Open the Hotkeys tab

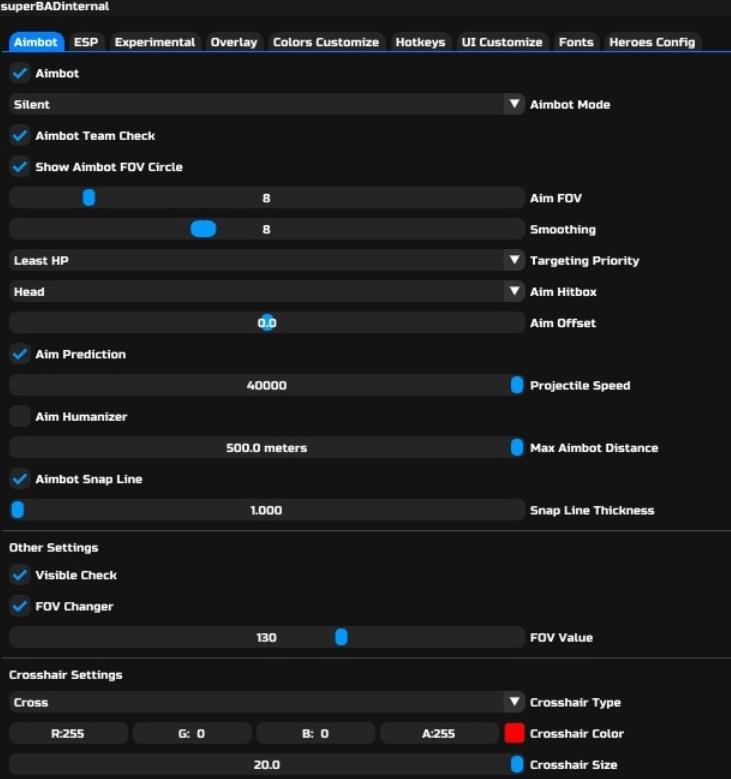coord(420,42)
